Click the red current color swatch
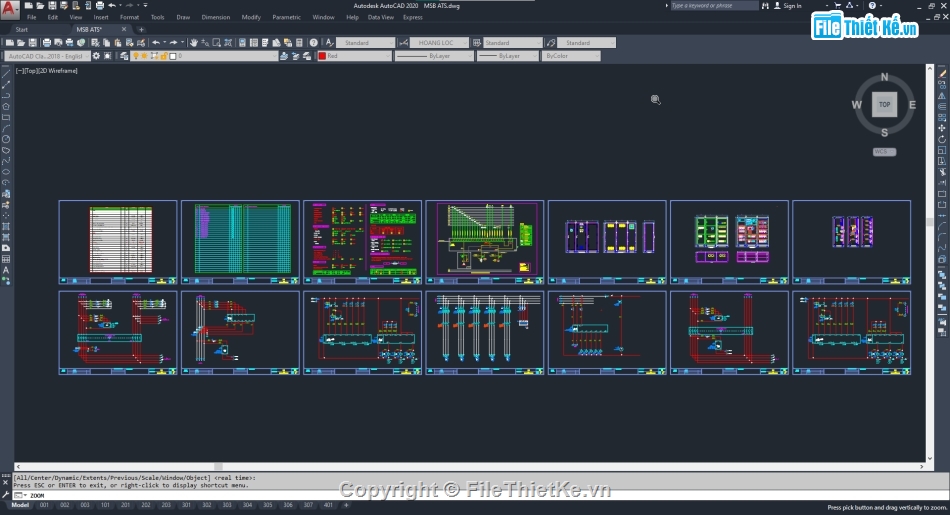 [x=322, y=56]
